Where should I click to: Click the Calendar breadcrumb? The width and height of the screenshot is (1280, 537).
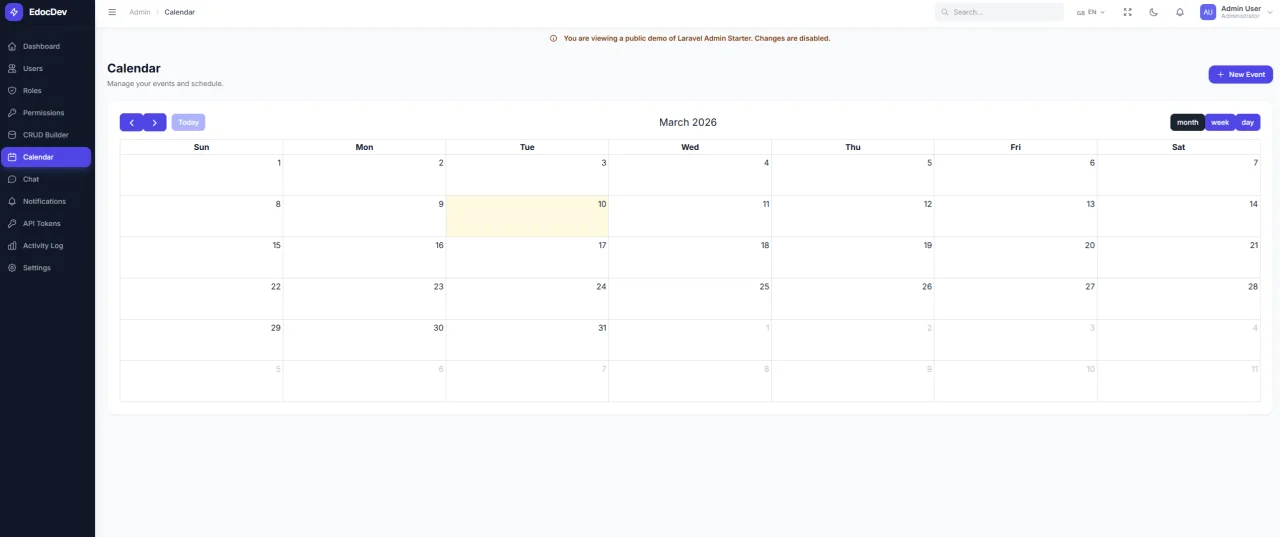180,12
